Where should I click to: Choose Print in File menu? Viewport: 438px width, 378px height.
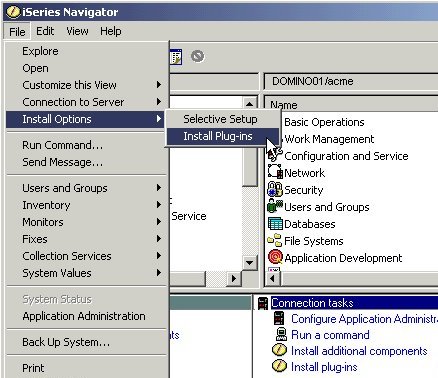point(85,368)
